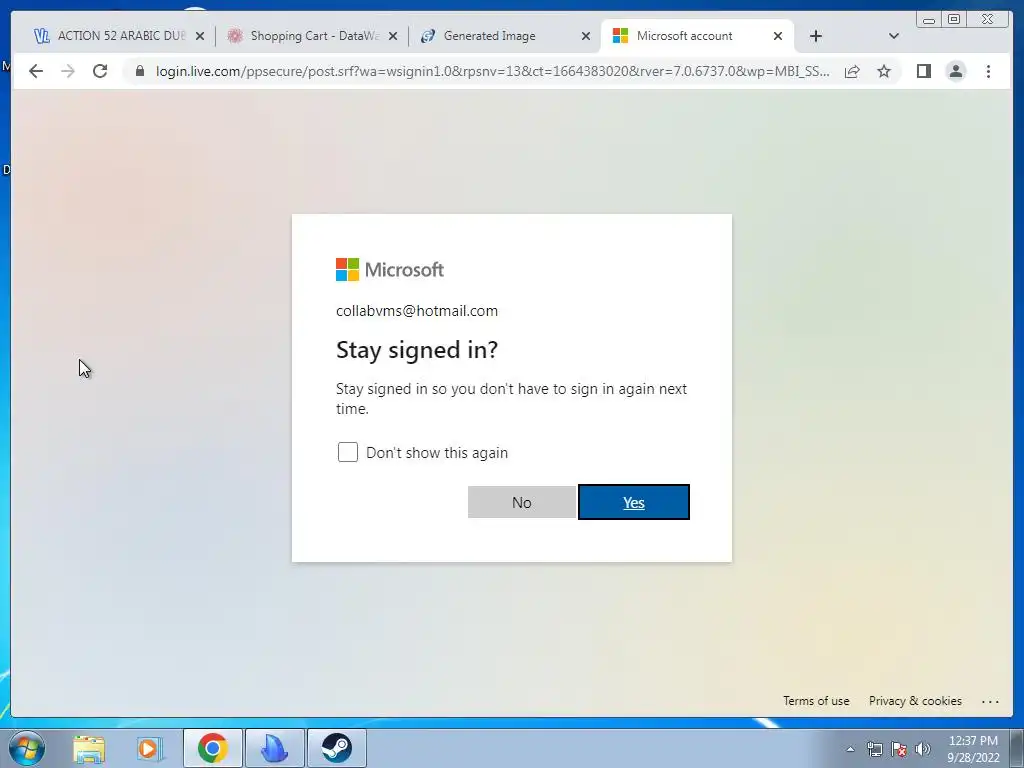Launch Windows Media Player from taskbar
1024x768 pixels.
[x=149, y=748]
